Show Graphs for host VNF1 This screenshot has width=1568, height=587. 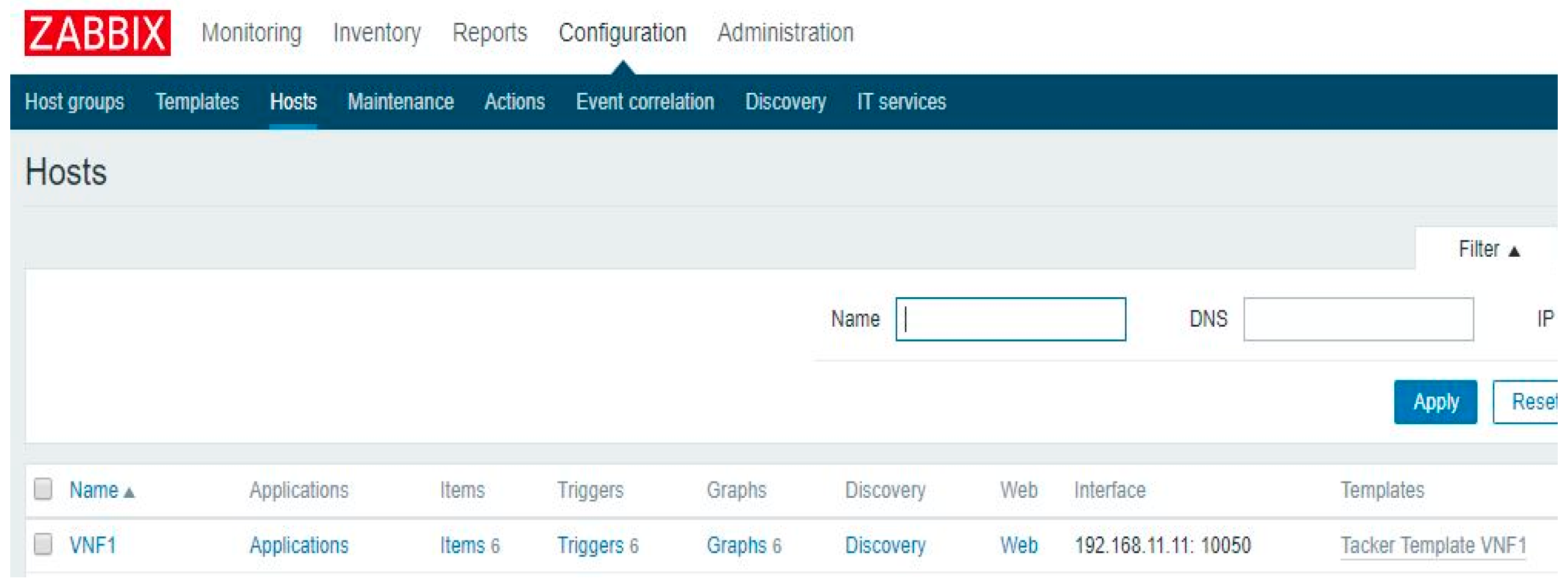736,545
